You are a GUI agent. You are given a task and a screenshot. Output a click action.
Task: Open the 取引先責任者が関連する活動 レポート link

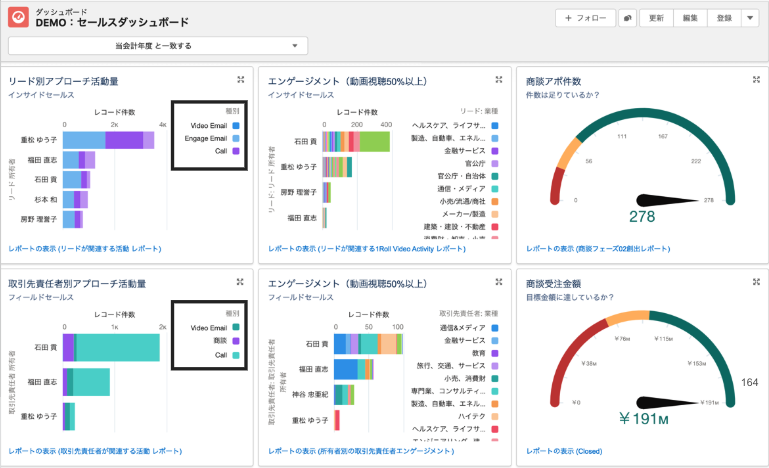[95, 451]
